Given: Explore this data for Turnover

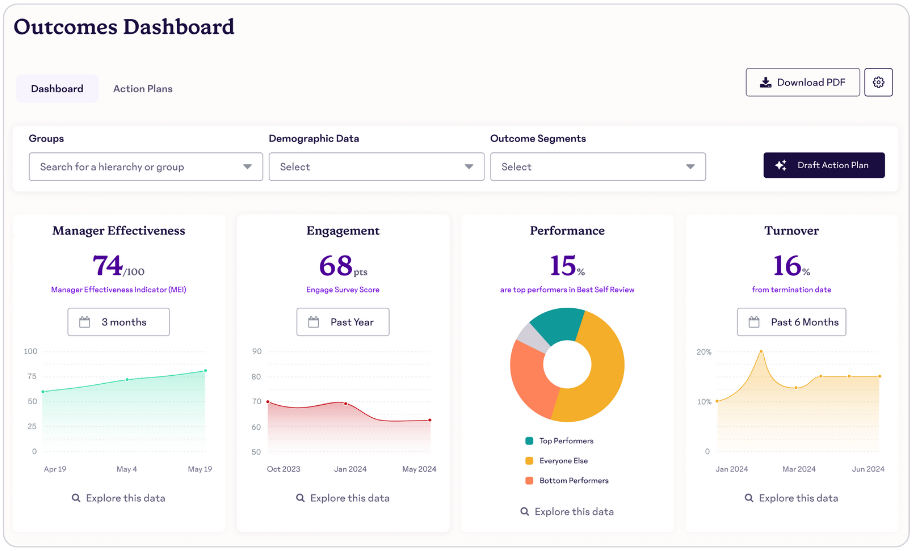Looking at the screenshot, I should tap(791, 498).
